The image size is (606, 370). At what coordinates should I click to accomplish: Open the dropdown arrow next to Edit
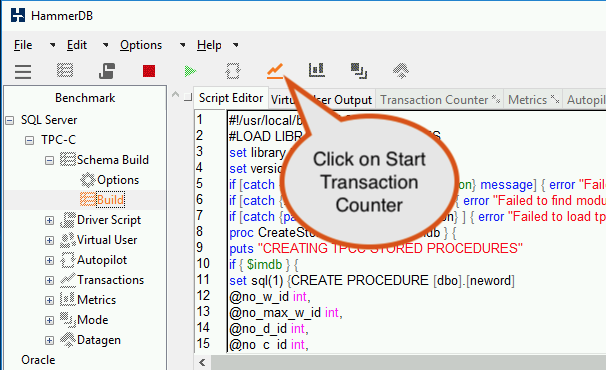coord(106,45)
